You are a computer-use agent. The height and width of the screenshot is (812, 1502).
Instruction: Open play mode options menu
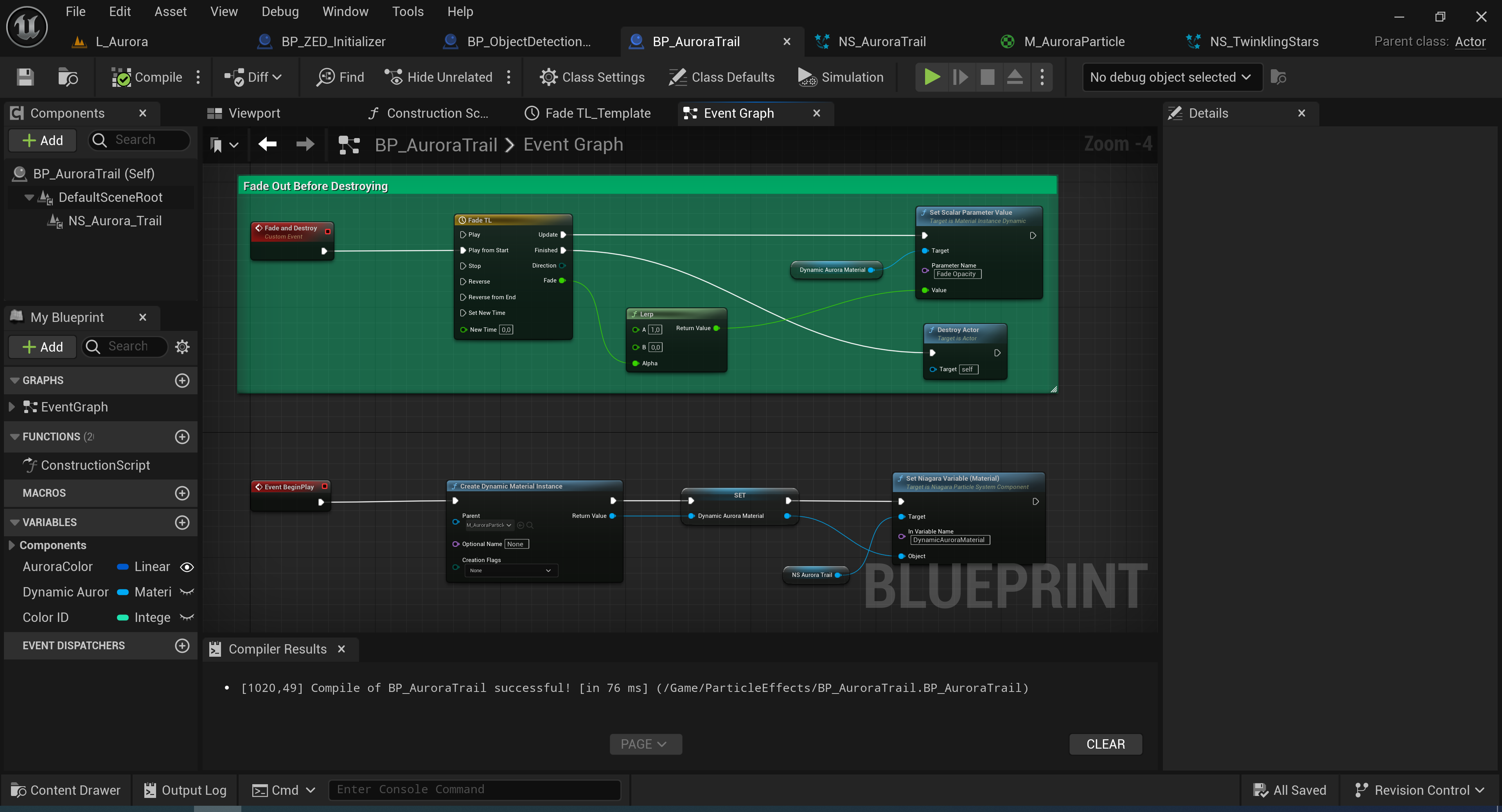click(x=1042, y=77)
